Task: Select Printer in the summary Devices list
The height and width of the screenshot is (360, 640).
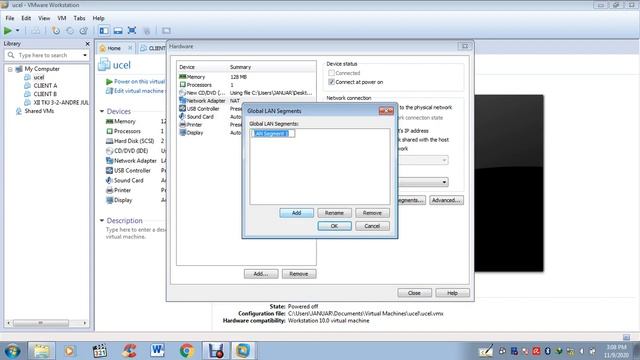Action: 122,190
